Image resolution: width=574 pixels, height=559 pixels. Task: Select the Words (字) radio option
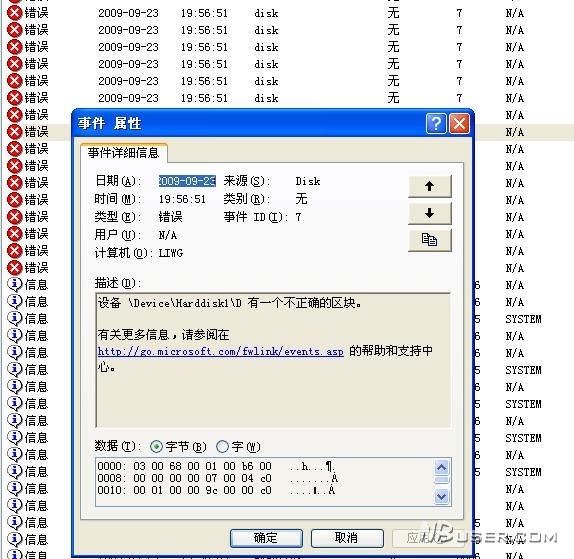[222, 447]
